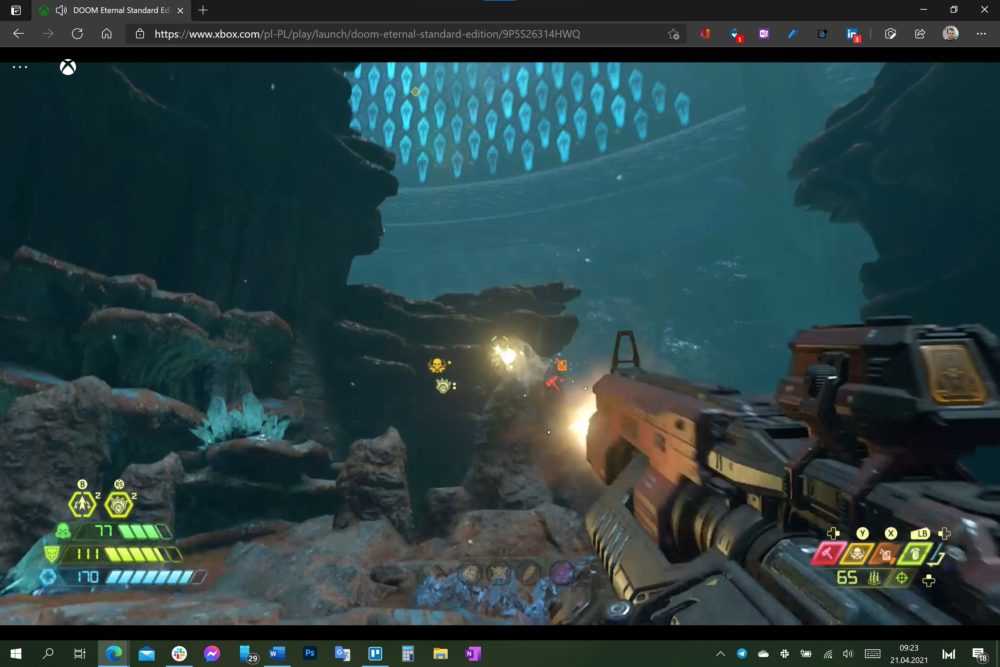
Task: Click the armor bar showing 111
Action: [x=112, y=554]
